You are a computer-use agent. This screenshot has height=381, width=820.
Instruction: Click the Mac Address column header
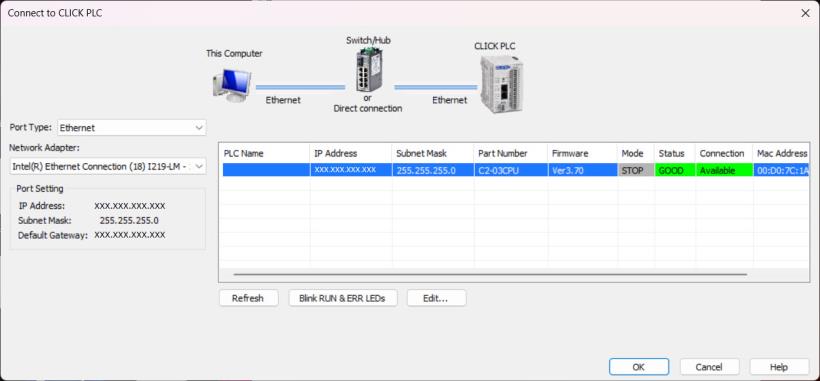[x=781, y=154]
